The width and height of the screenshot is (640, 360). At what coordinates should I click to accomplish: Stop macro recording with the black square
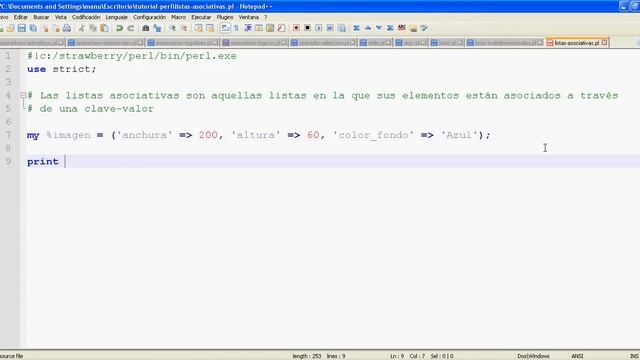tap(307, 28)
